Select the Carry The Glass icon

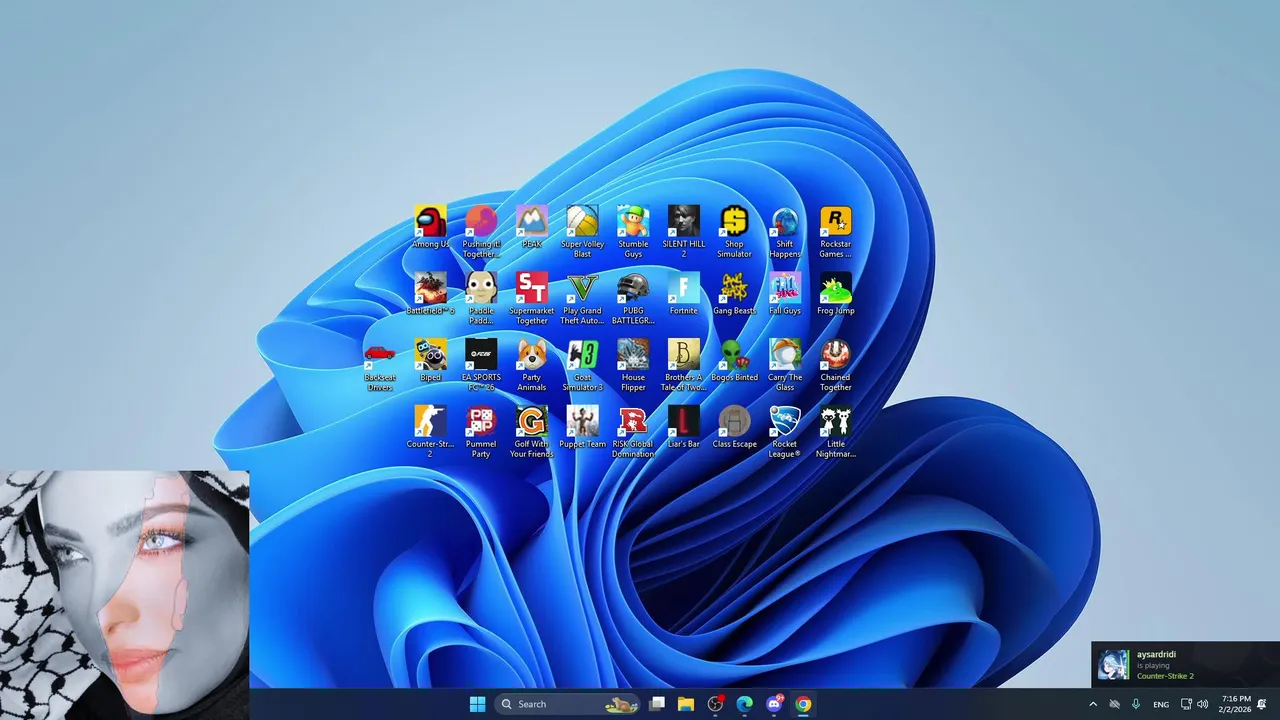(785, 365)
